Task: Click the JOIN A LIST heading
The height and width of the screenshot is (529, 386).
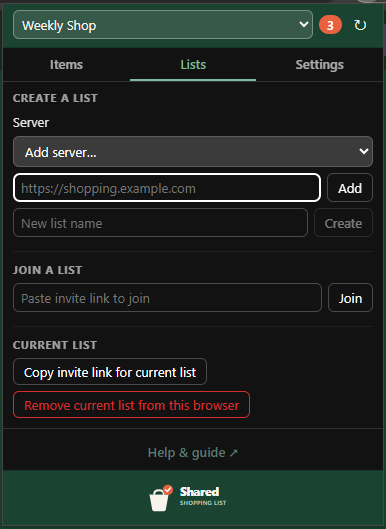Action: [x=48, y=270]
